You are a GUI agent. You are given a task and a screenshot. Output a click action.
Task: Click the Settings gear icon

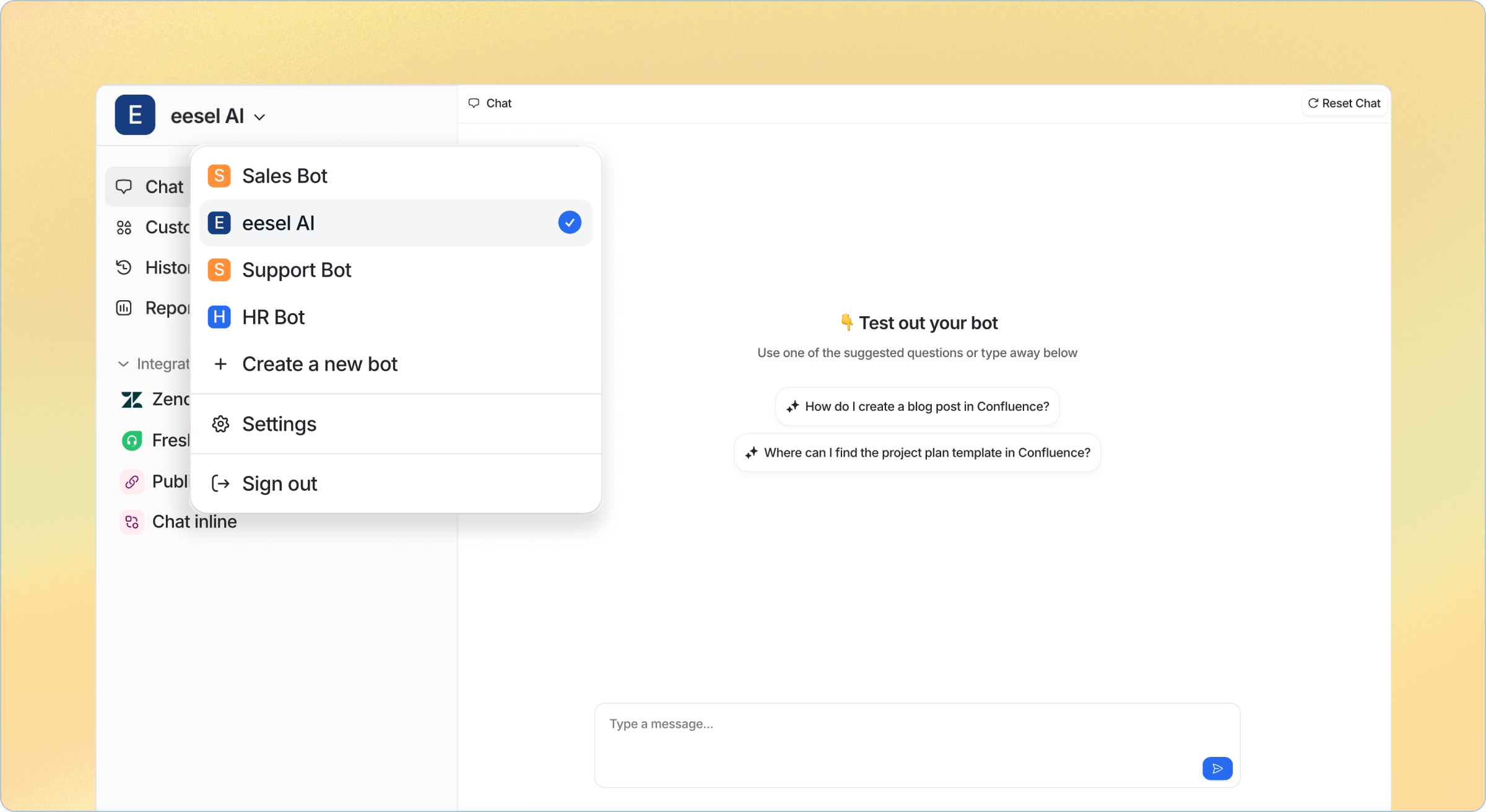pyautogui.click(x=220, y=424)
